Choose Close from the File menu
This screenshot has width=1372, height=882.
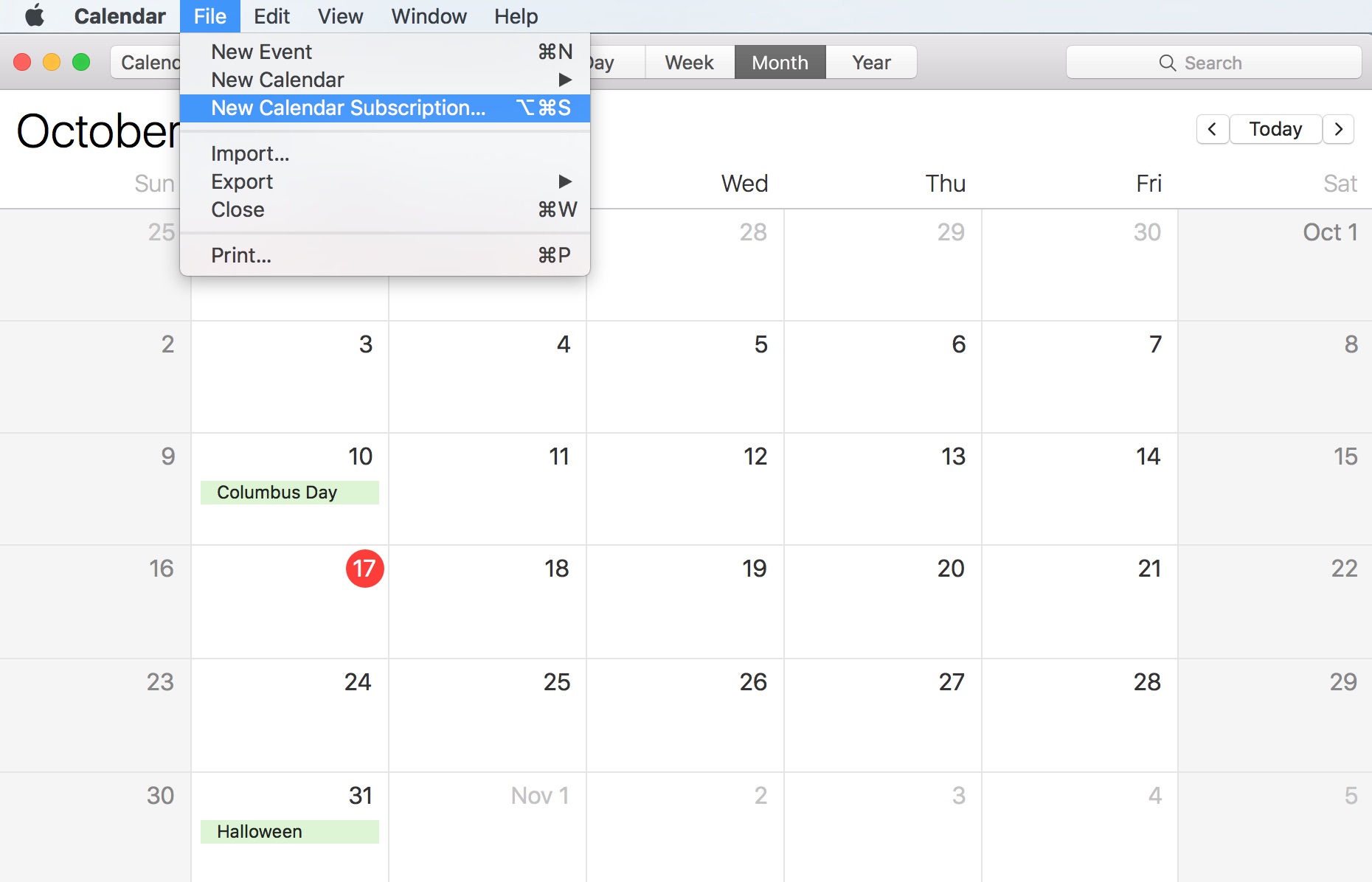[384, 209]
